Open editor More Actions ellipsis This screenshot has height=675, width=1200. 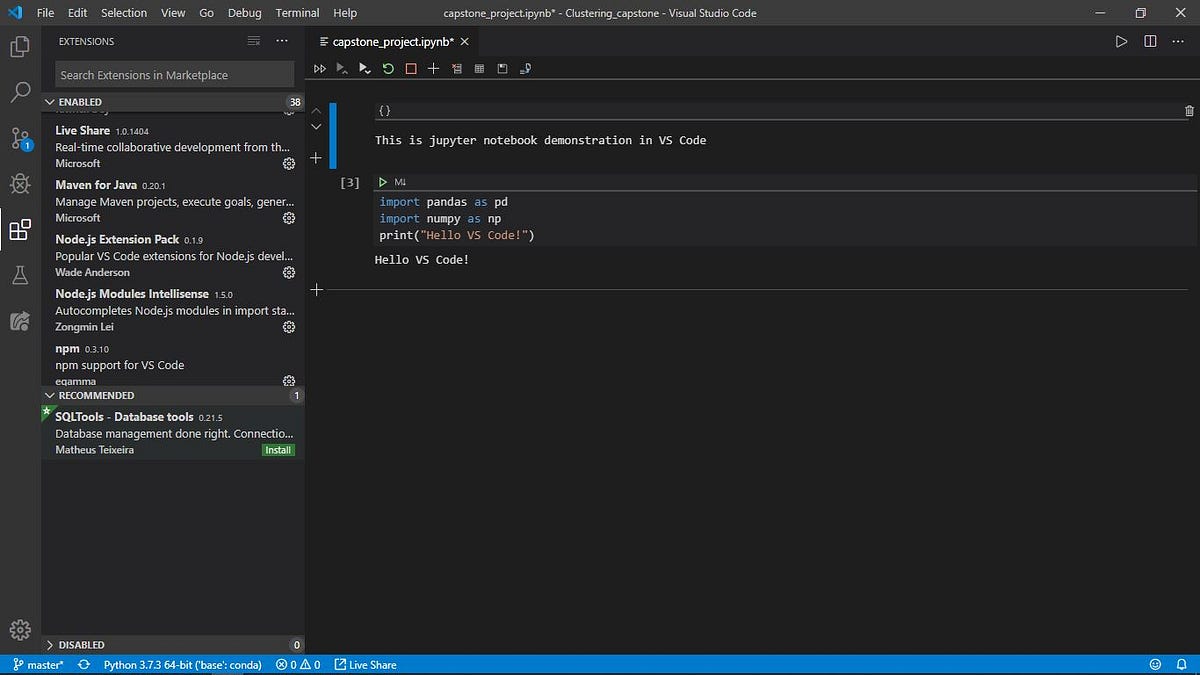(x=1179, y=41)
